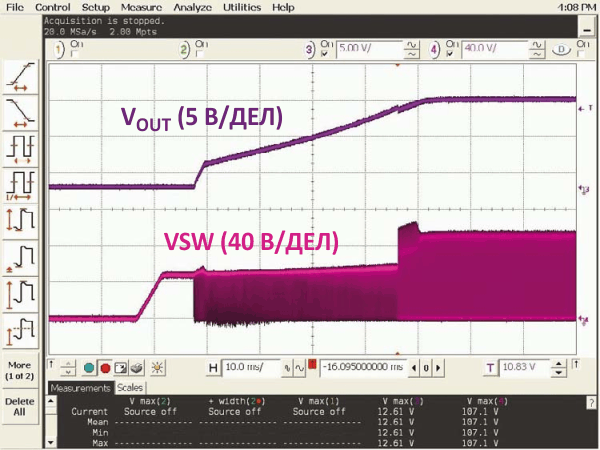Uncheck the channel 4 On checkbox

[450, 54]
